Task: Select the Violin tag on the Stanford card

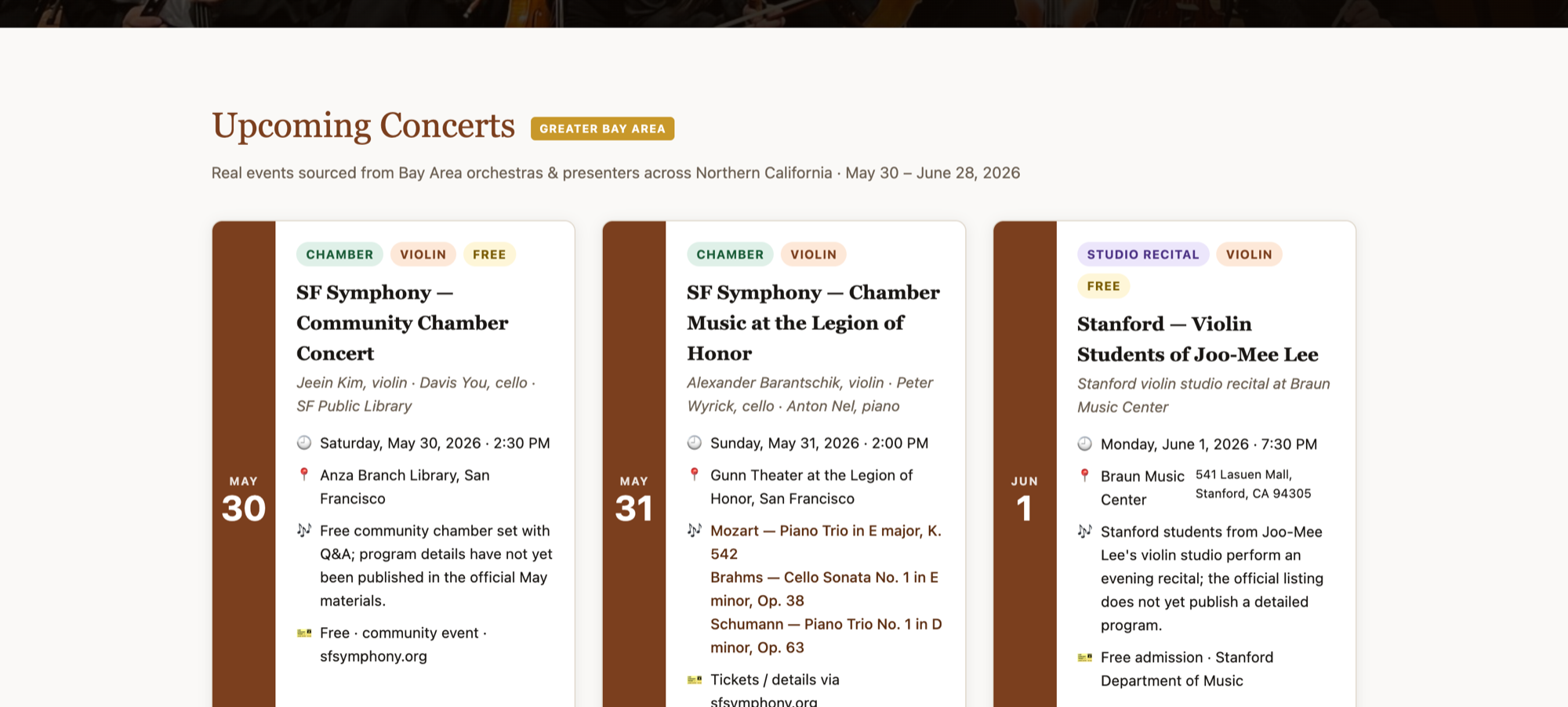Action: coord(1249,254)
